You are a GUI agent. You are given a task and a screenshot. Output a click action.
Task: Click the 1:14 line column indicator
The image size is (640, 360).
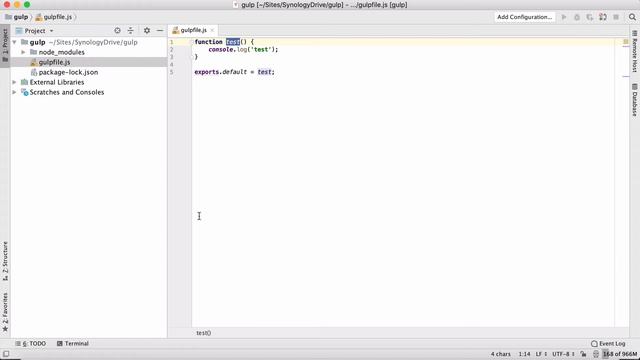pos(524,354)
